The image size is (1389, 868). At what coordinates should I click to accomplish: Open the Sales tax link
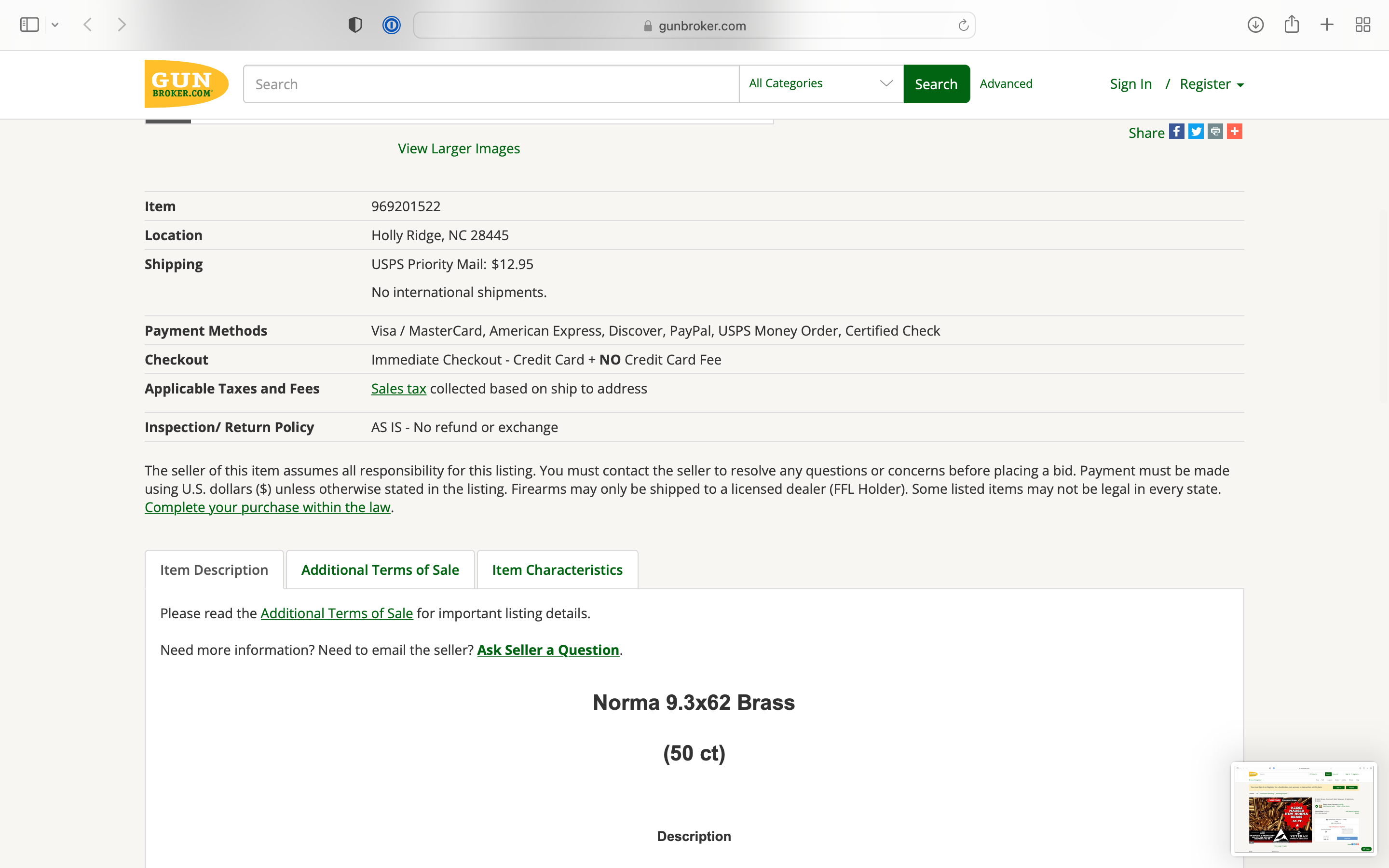(398, 389)
